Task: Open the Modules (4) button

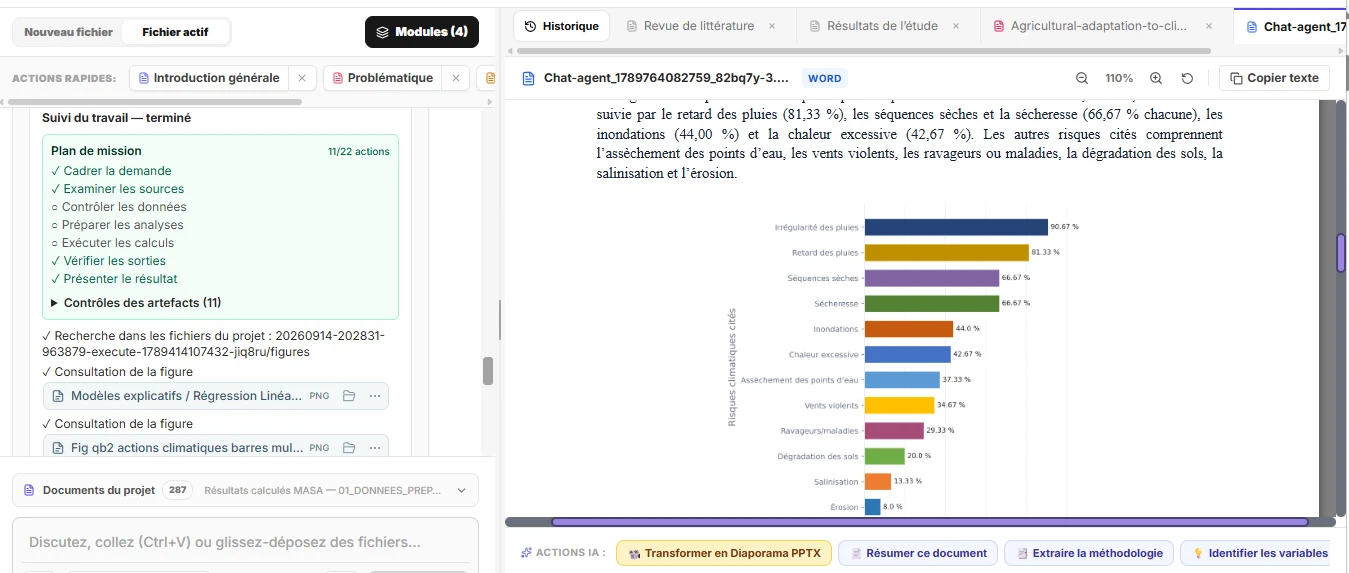Action: point(422,32)
